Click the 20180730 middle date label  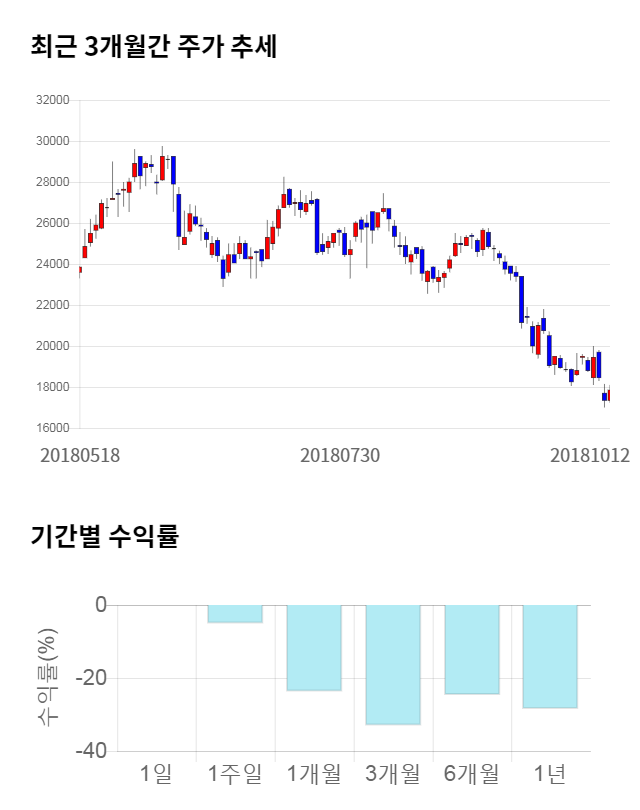pyautogui.click(x=340, y=455)
